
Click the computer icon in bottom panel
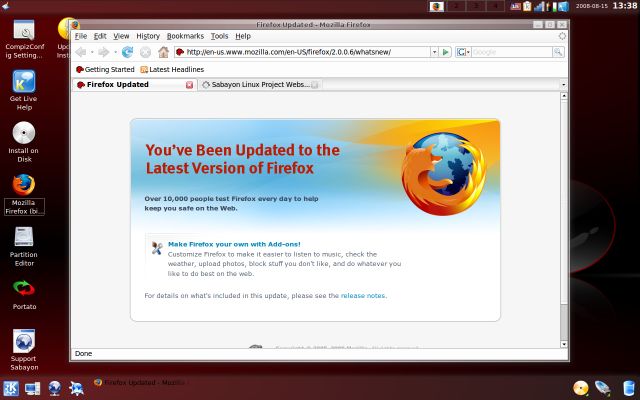(x=32, y=388)
